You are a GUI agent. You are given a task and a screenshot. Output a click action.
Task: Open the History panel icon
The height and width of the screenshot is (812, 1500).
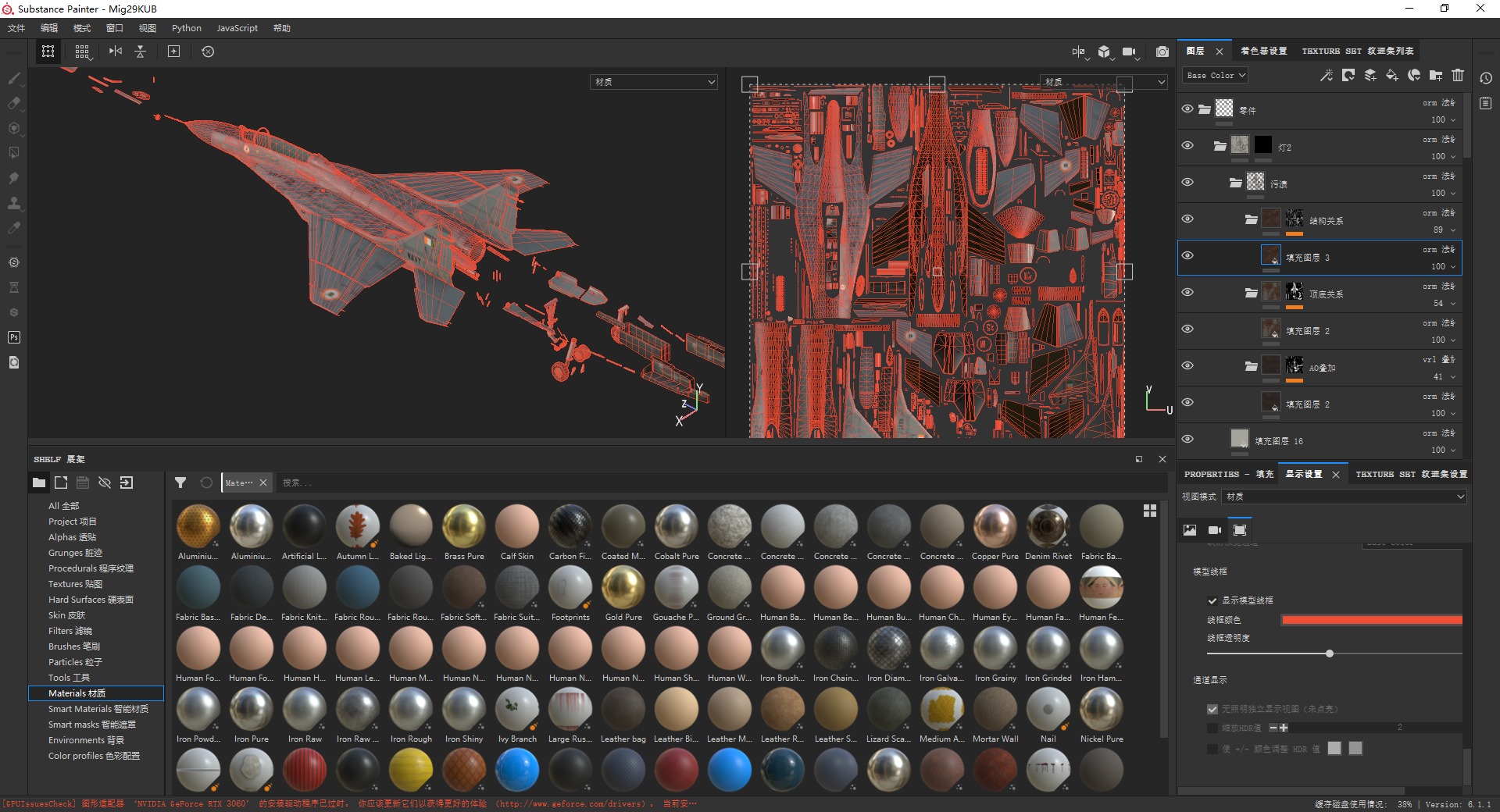tap(1486, 78)
